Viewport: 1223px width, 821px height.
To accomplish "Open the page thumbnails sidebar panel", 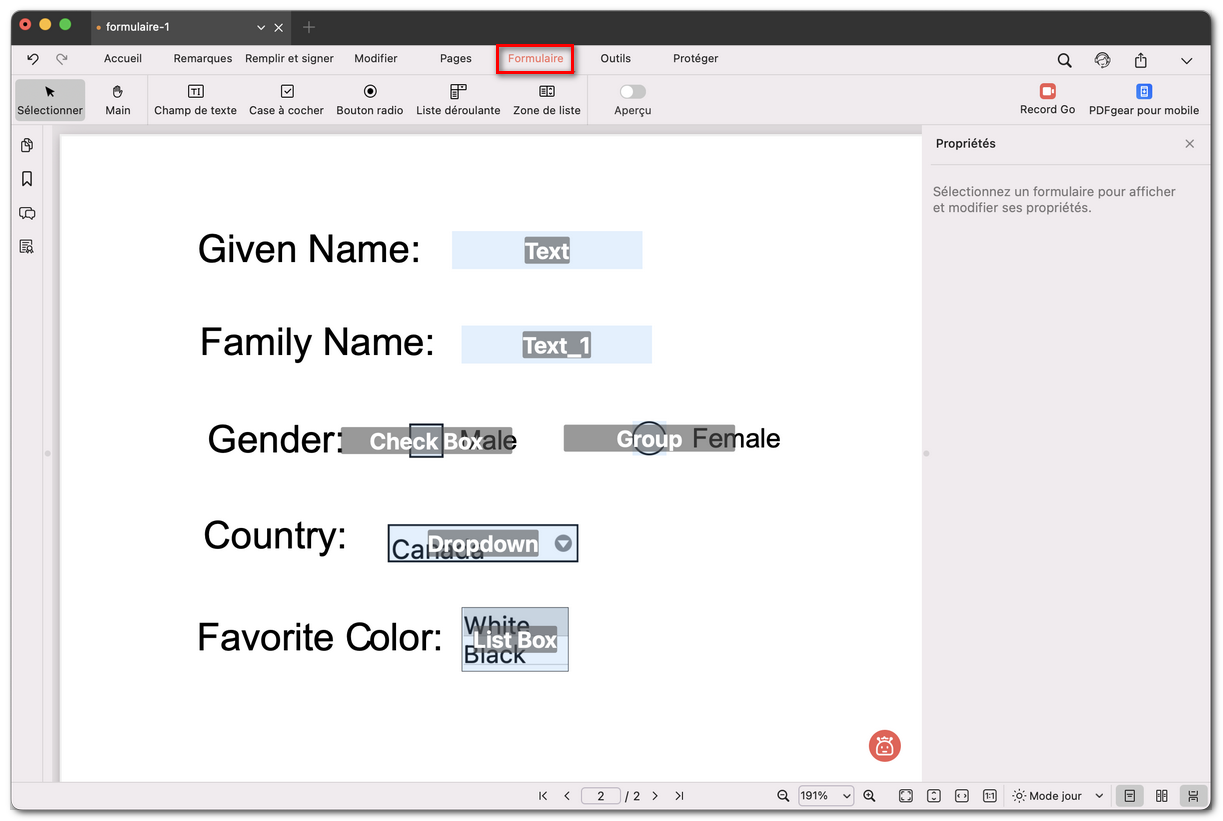I will point(27,145).
